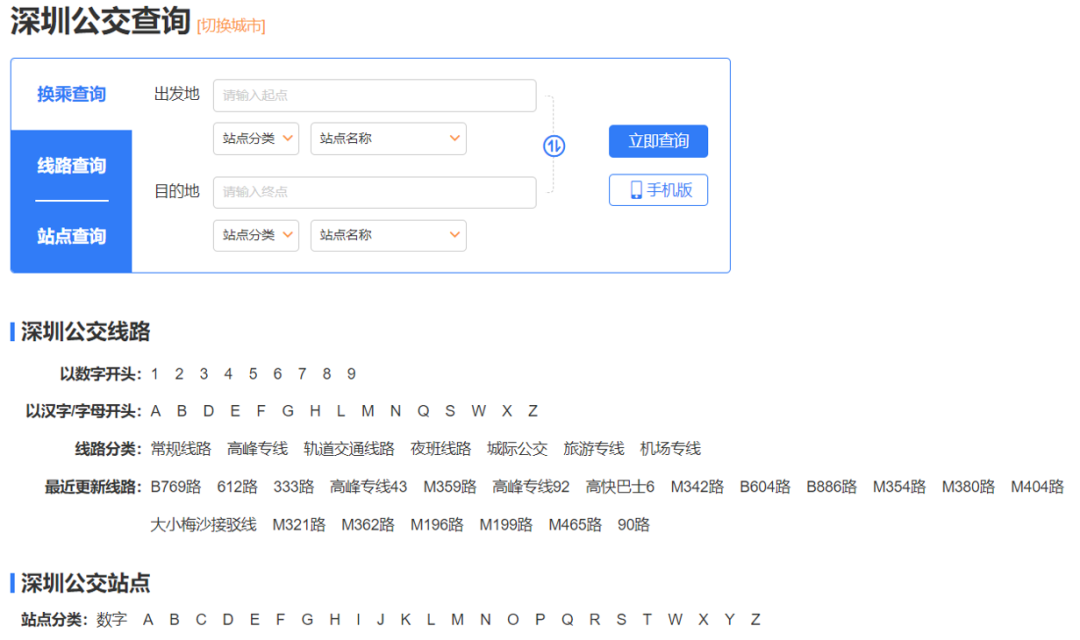Open the 城际公交 route category
1080x640 pixels.
(x=517, y=449)
